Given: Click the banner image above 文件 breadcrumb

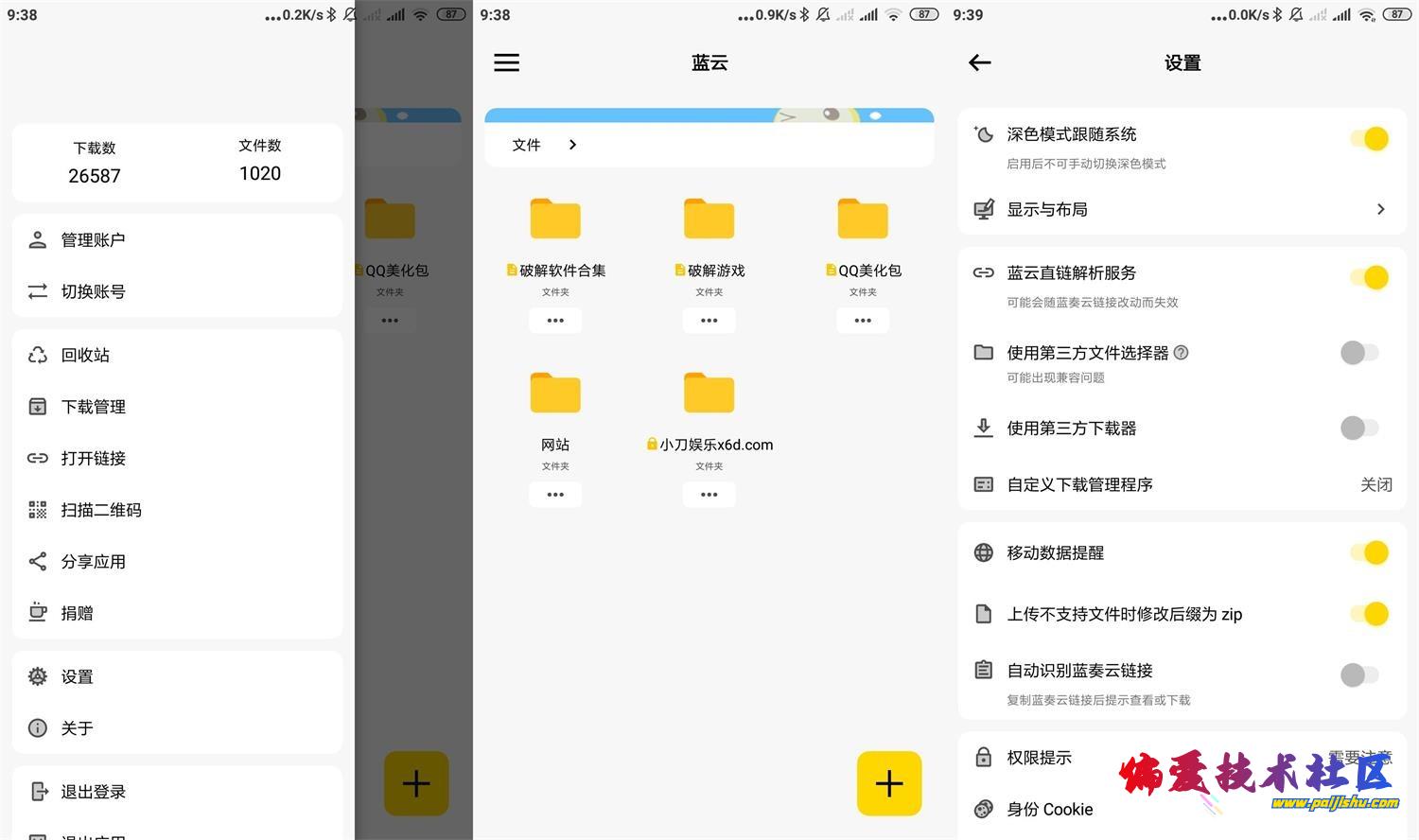Looking at the screenshot, I should click(709, 115).
